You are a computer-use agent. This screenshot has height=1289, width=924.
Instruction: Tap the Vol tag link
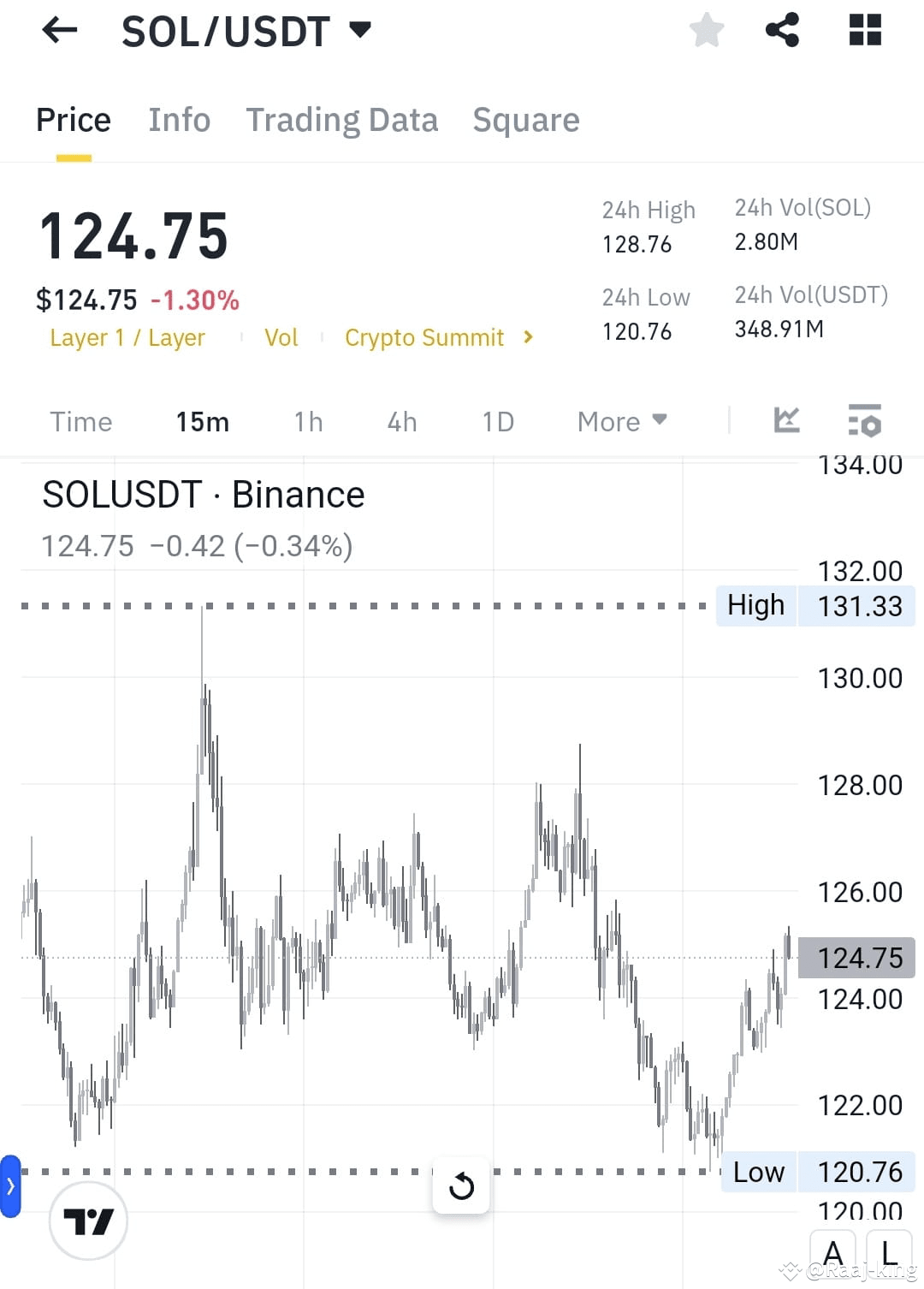pos(281,337)
